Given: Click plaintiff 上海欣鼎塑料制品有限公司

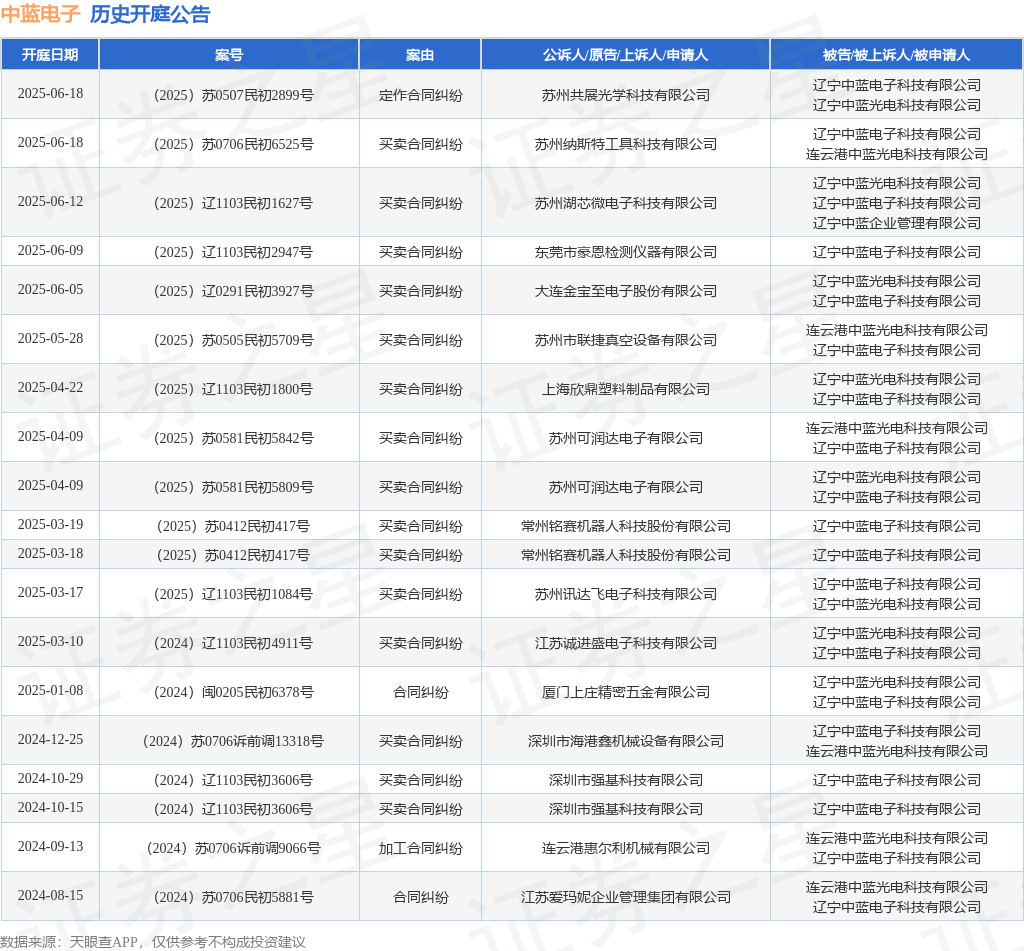Looking at the screenshot, I should coord(625,389).
